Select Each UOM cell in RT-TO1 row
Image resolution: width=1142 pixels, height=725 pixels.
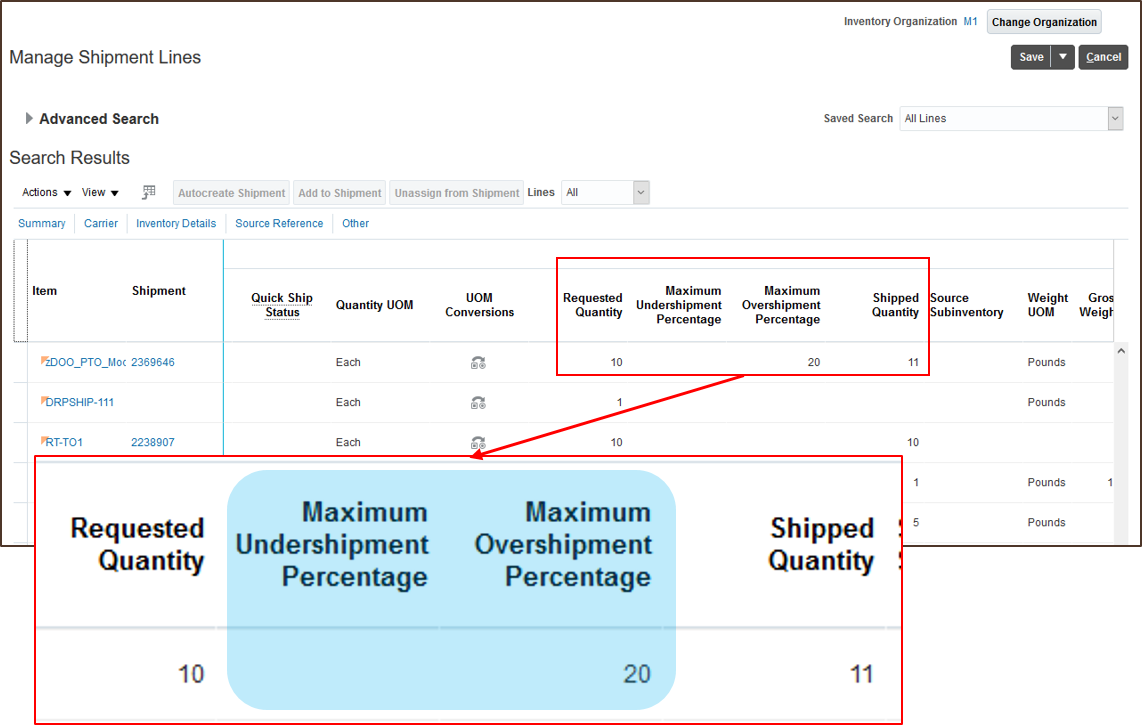click(x=348, y=442)
